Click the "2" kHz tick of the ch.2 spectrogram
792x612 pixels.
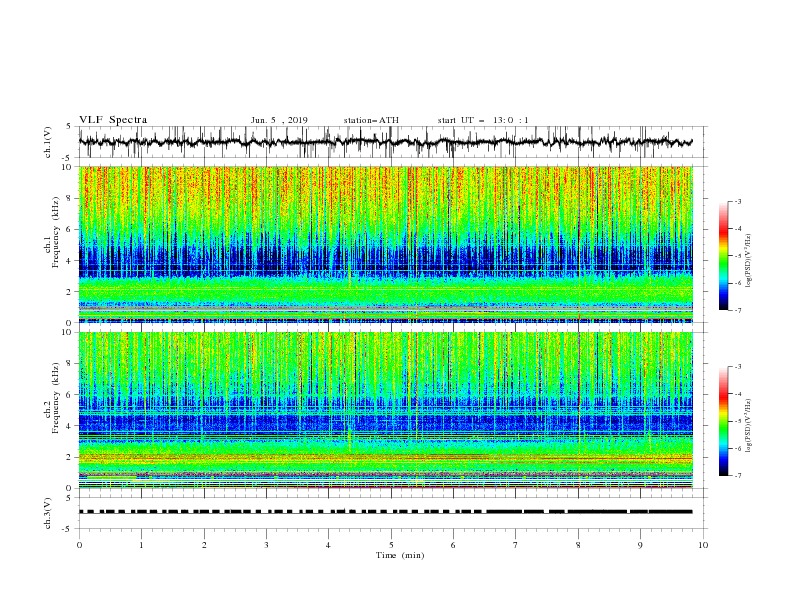[x=69, y=457]
